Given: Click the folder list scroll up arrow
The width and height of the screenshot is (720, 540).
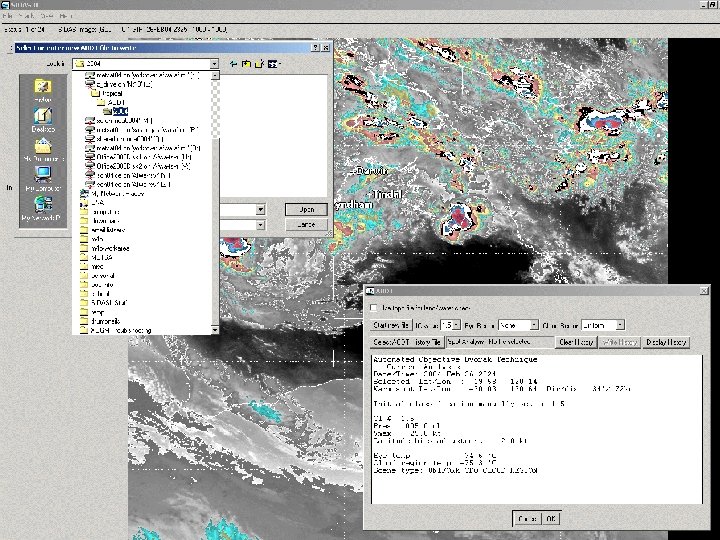Looking at the screenshot, I should (214, 75).
